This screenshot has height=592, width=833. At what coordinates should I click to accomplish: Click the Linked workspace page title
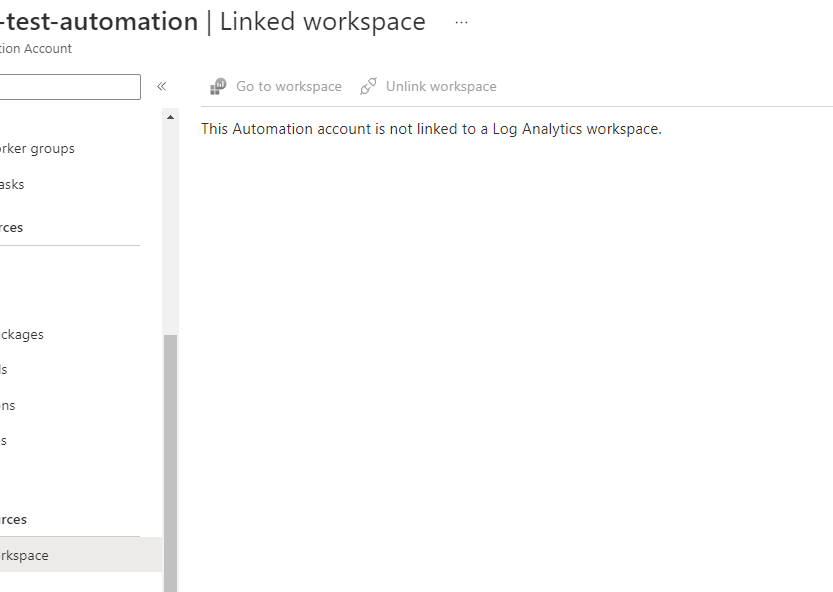[x=320, y=21]
